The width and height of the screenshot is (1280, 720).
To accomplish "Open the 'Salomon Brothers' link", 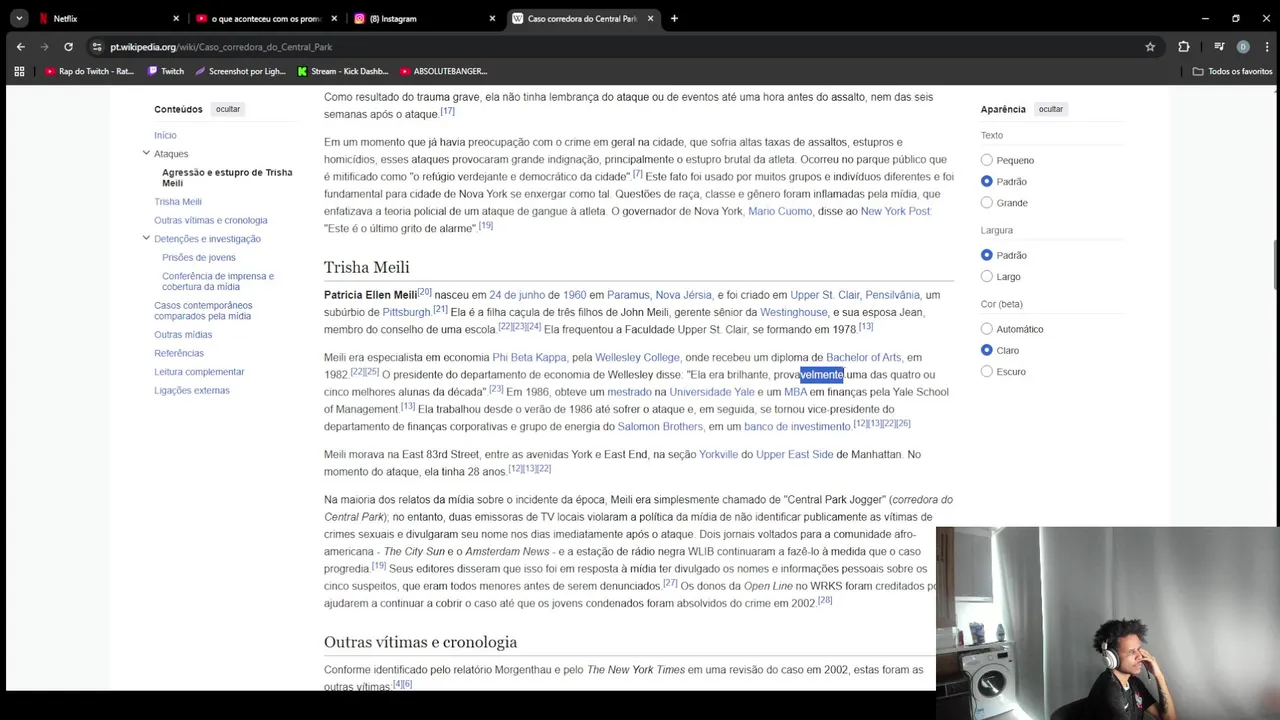I will [660, 427].
